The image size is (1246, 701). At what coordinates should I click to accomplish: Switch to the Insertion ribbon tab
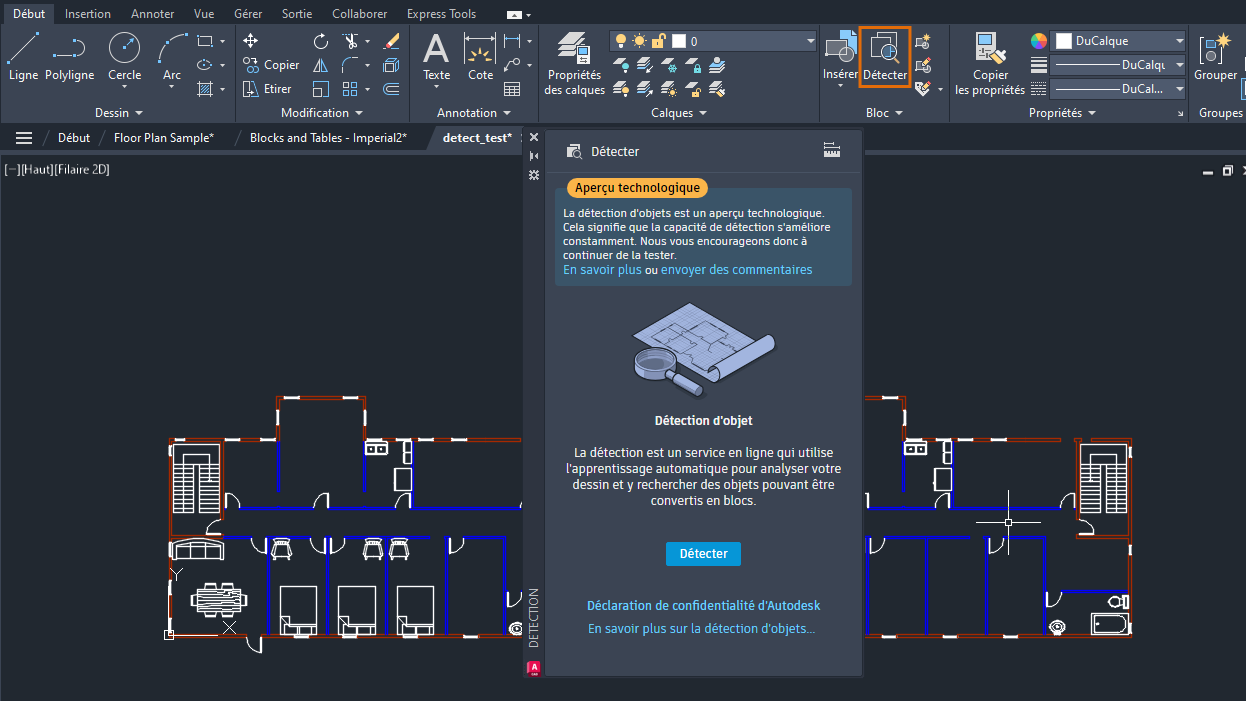click(88, 14)
